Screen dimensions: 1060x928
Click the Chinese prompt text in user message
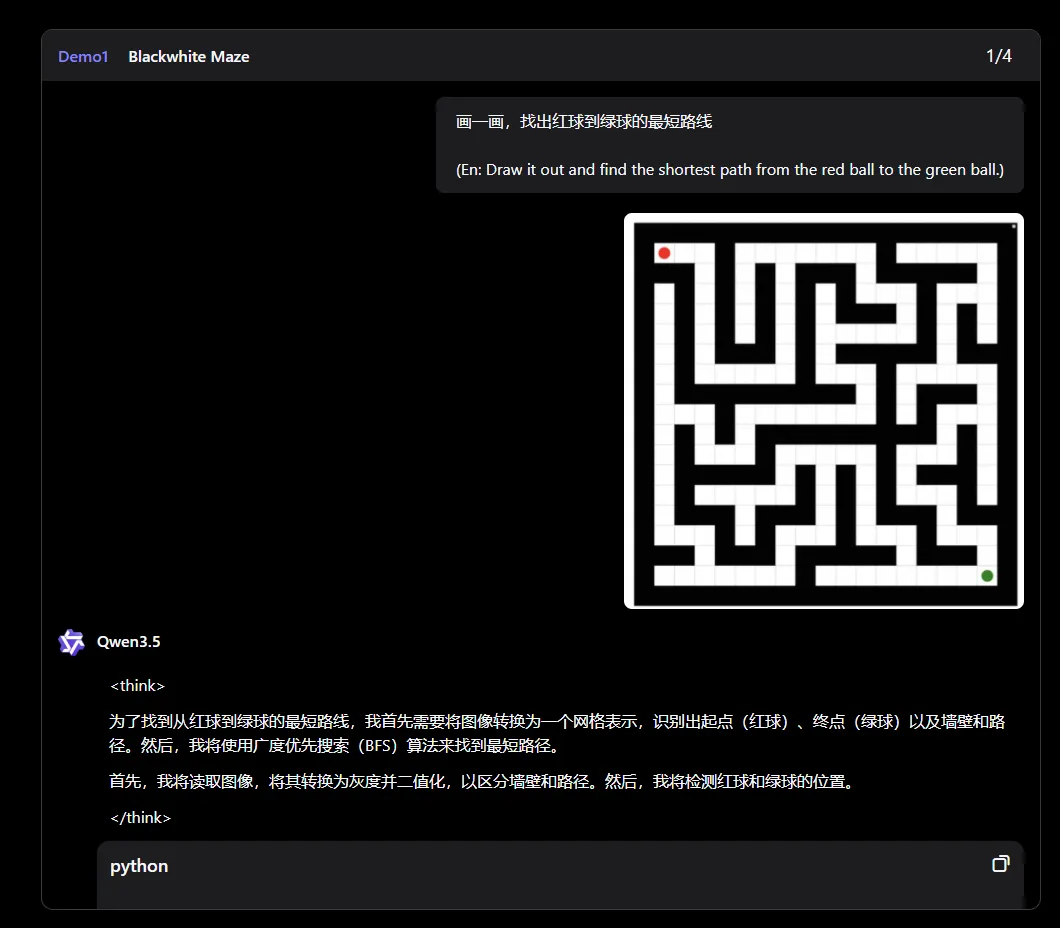[x=584, y=122]
